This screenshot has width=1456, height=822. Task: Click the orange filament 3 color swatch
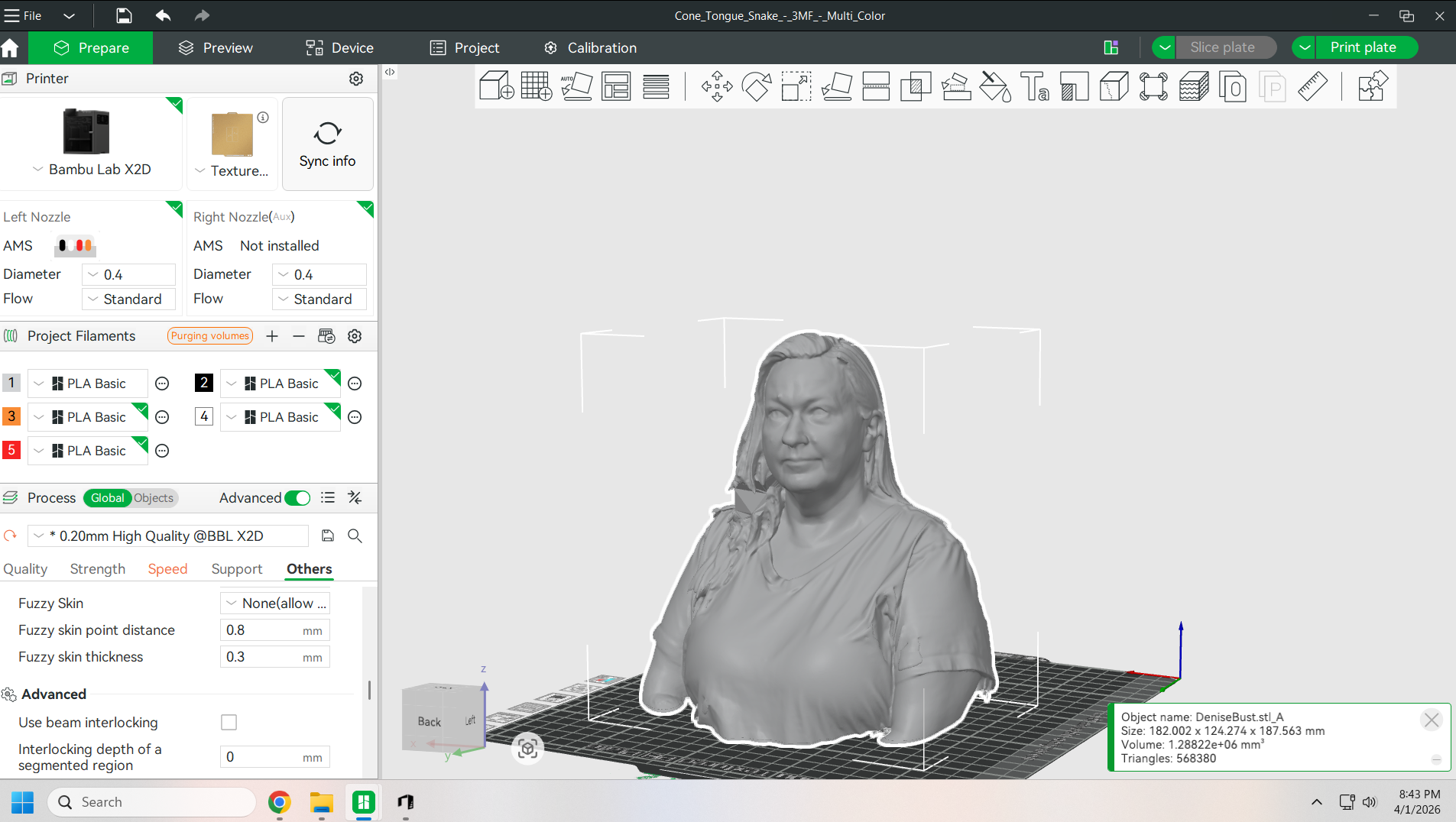point(11,416)
